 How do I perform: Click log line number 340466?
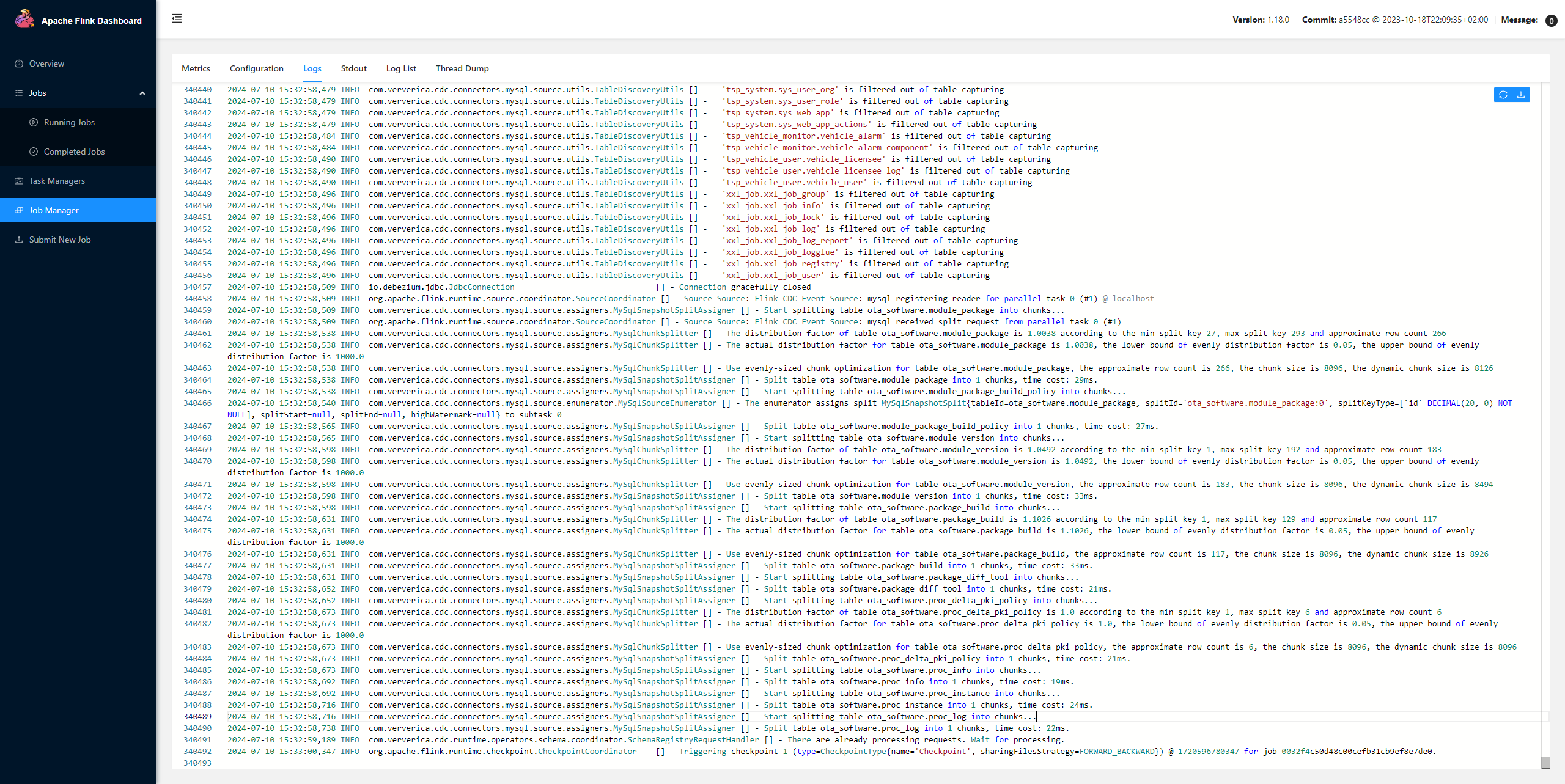197,403
